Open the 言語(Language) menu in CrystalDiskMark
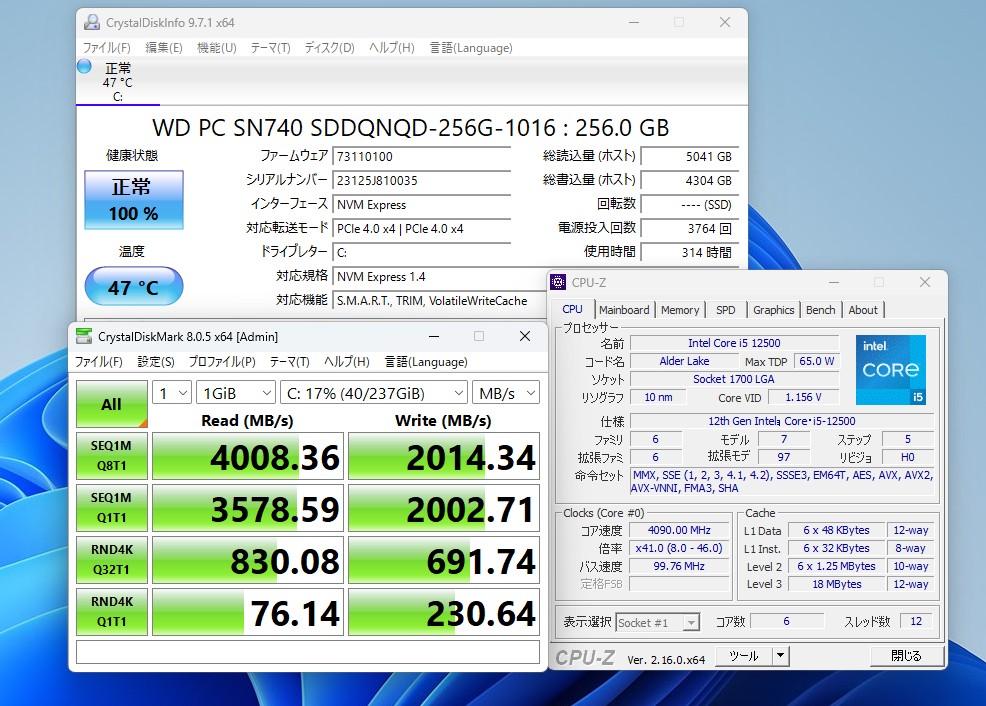Screen dimensions: 986x706 click(x=426, y=361)
